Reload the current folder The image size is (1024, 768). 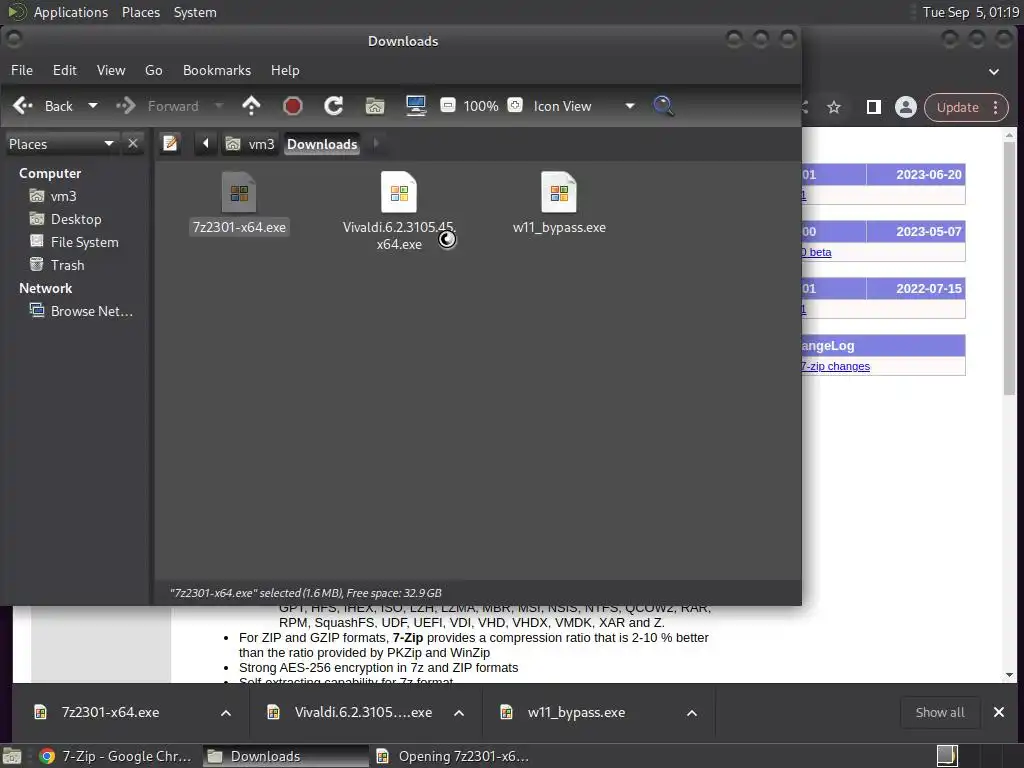coord(334,106)
